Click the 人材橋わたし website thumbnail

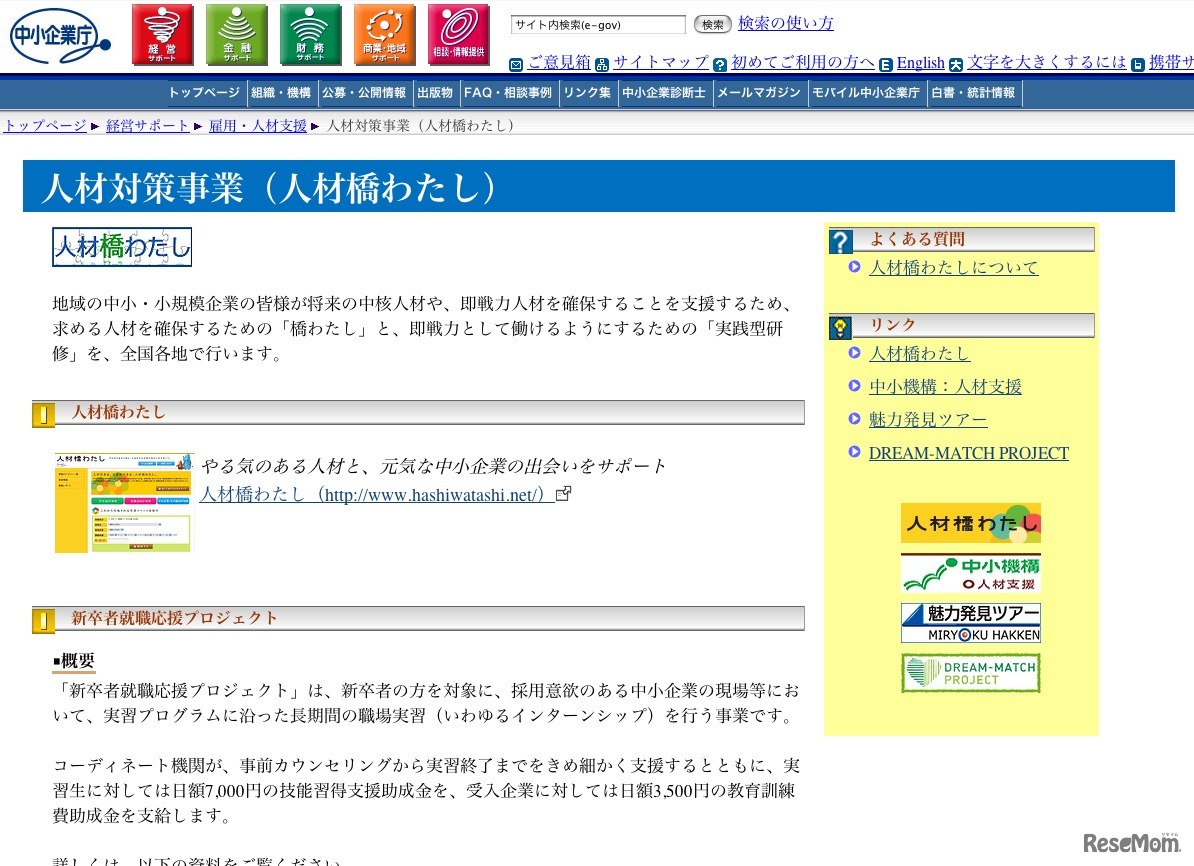[123, 502]
